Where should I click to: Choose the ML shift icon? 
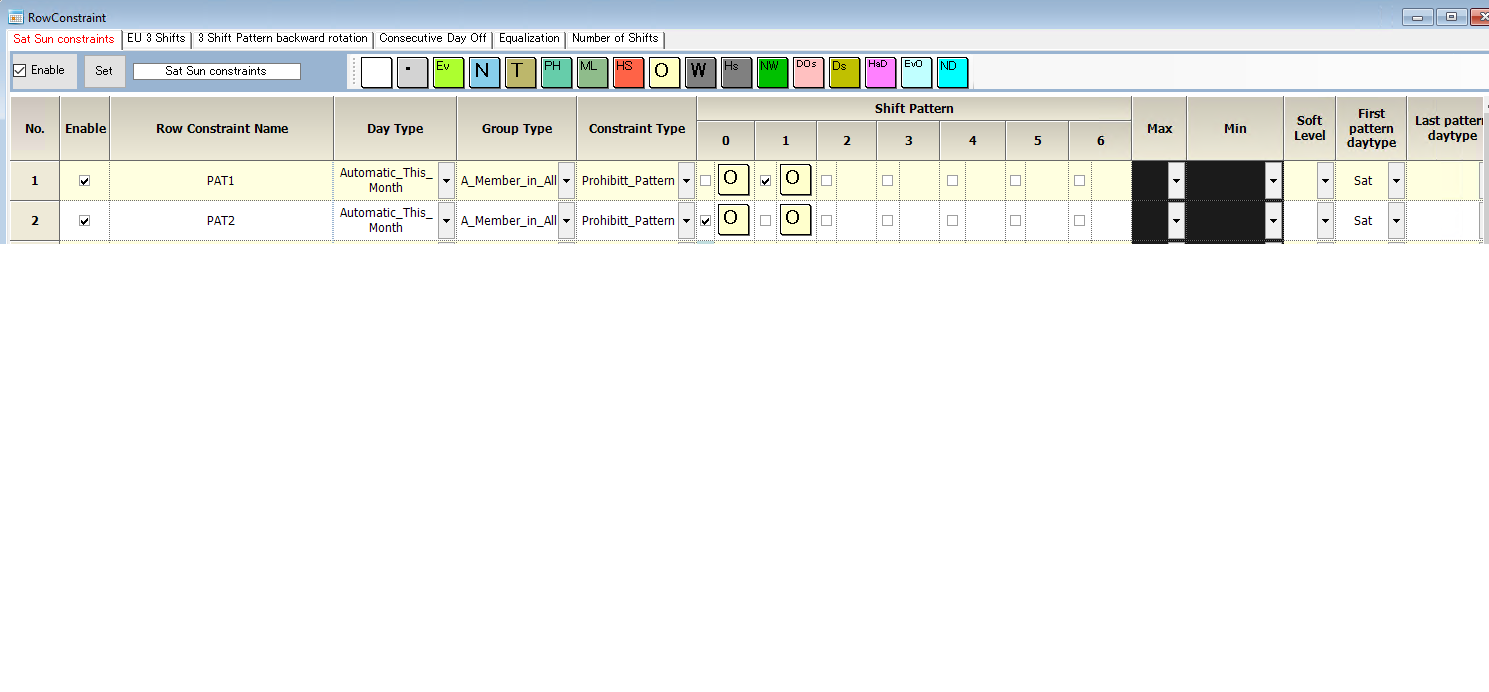tap(593, 73)
